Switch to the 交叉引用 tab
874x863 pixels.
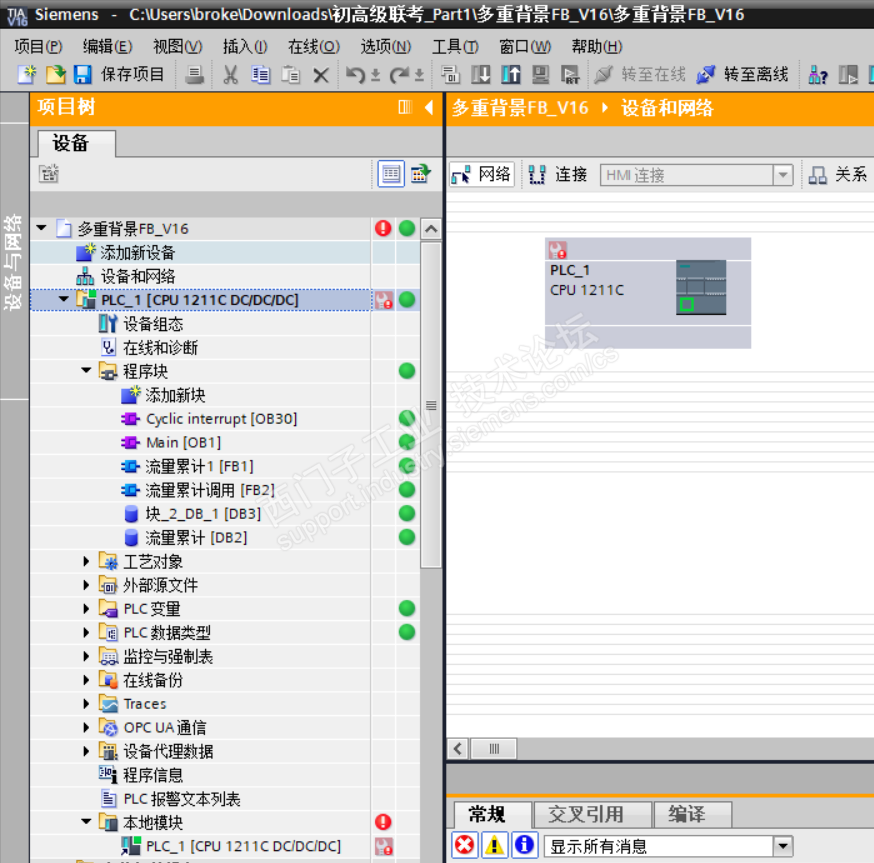click(x=593, y=814)
